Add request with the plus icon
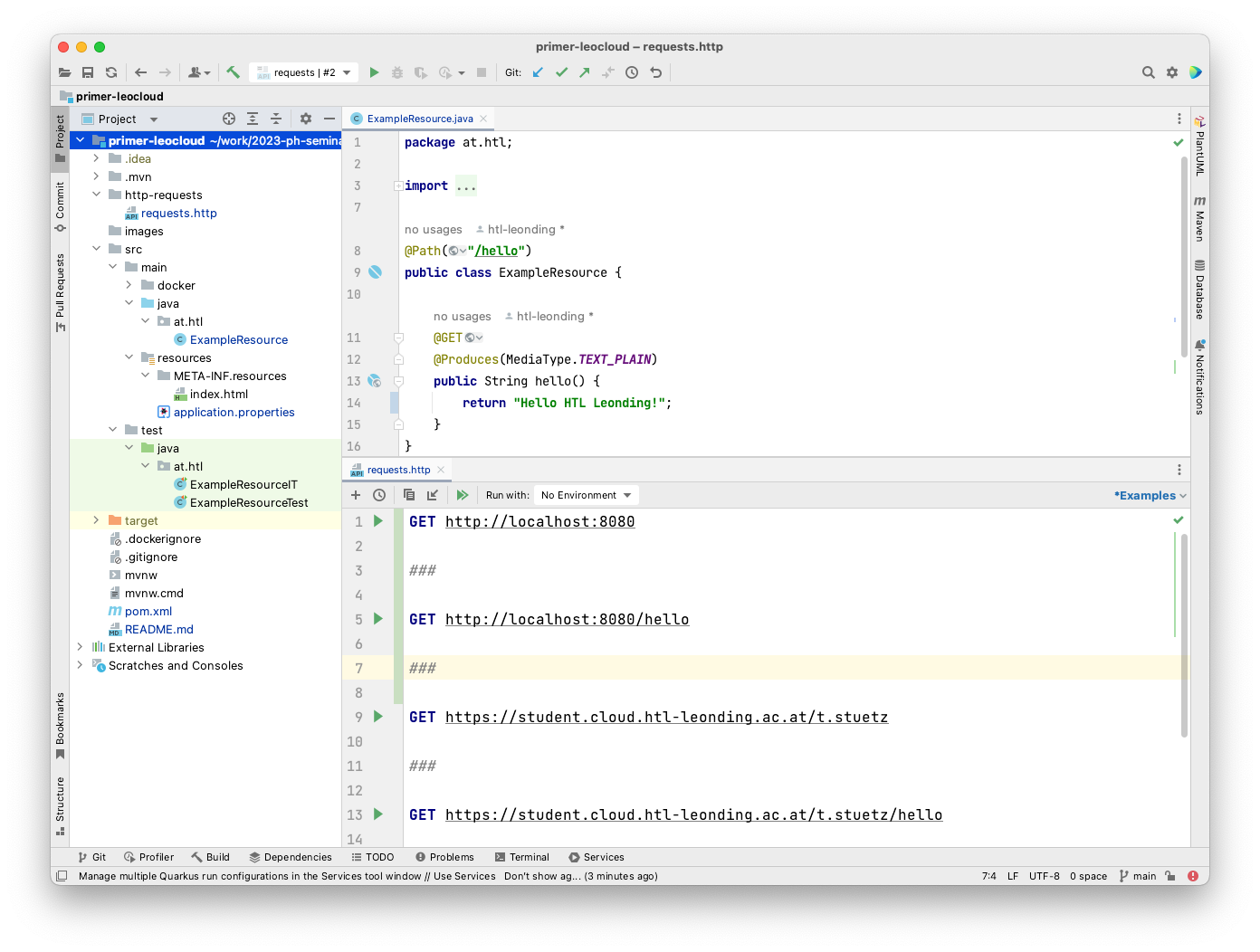 click(356, 495)
